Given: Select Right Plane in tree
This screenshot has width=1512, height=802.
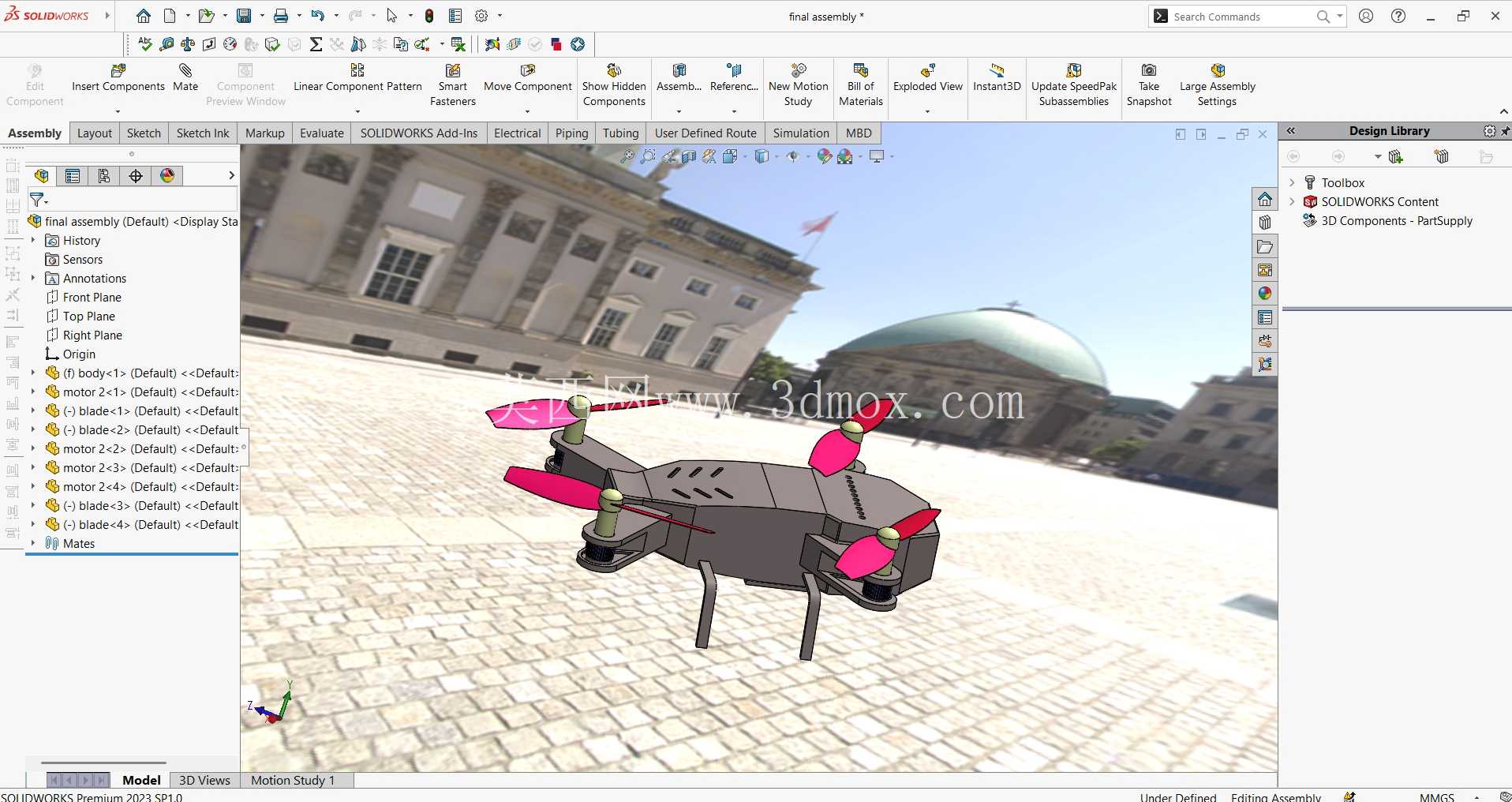Looking at the screenshot, I should point(92,335).
